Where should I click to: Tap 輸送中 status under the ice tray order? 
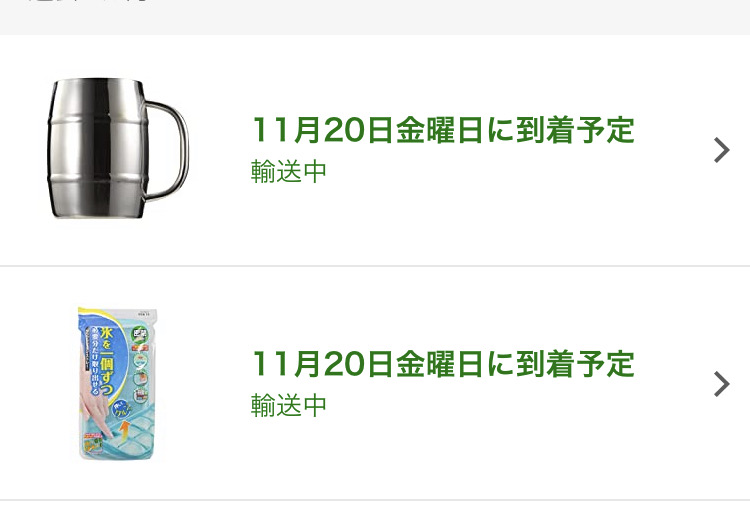tap(288, 405)
